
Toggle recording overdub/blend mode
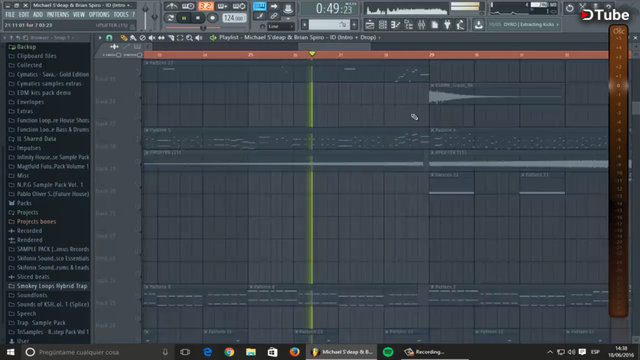[222, 6]
